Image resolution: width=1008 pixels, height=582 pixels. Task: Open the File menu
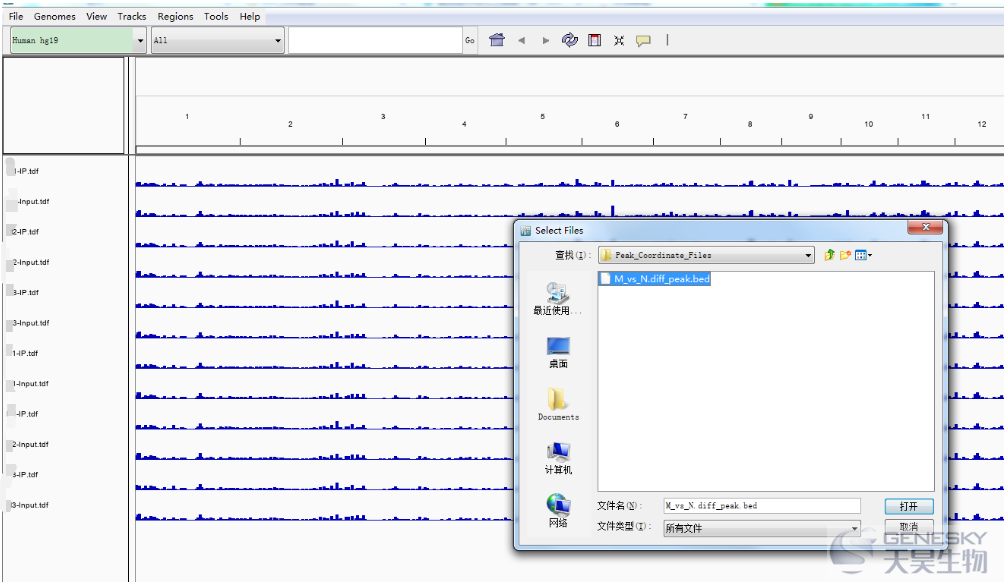[16, 16]
